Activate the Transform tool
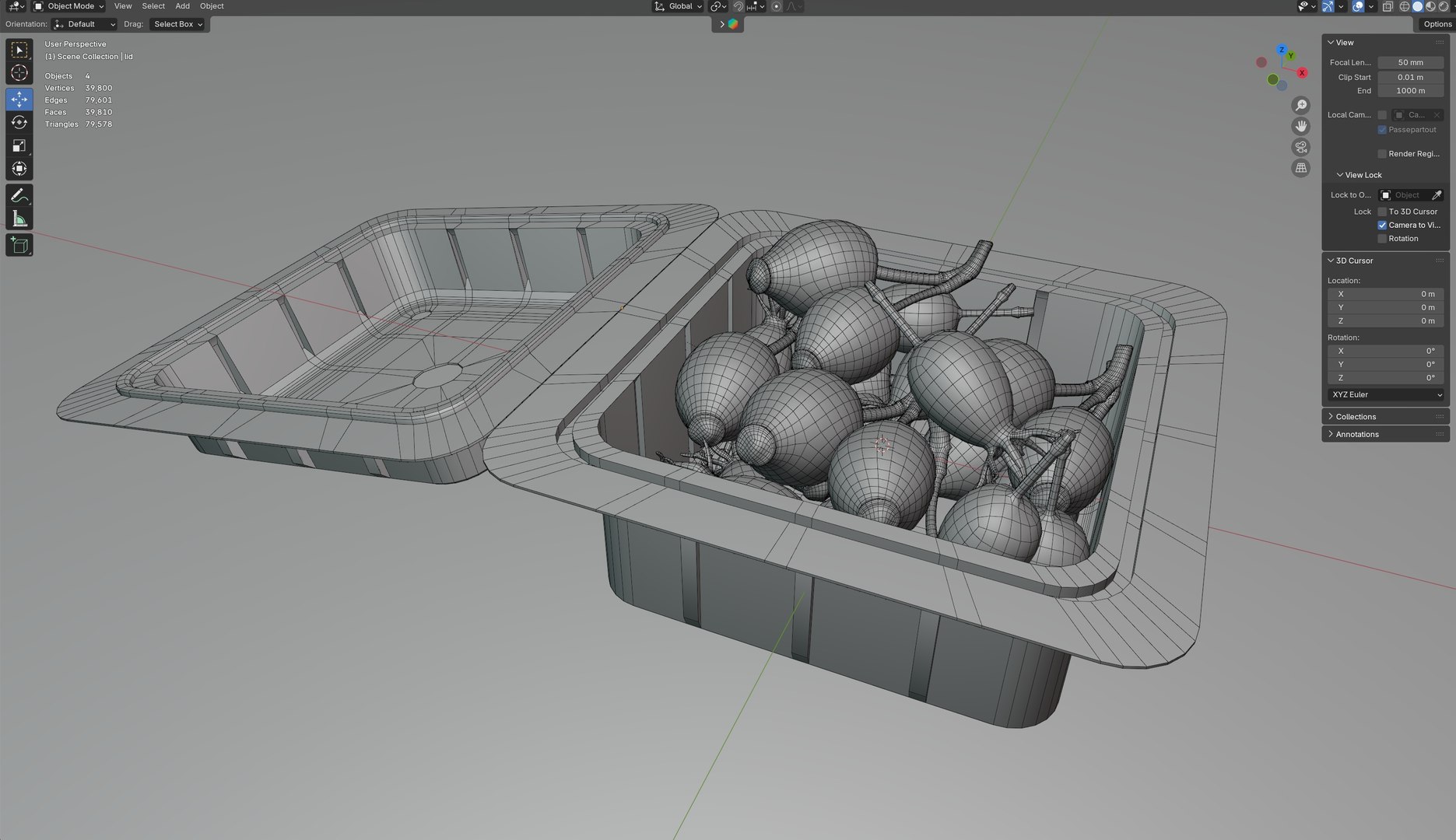1456x840 pixels. (x=19, y=169)
